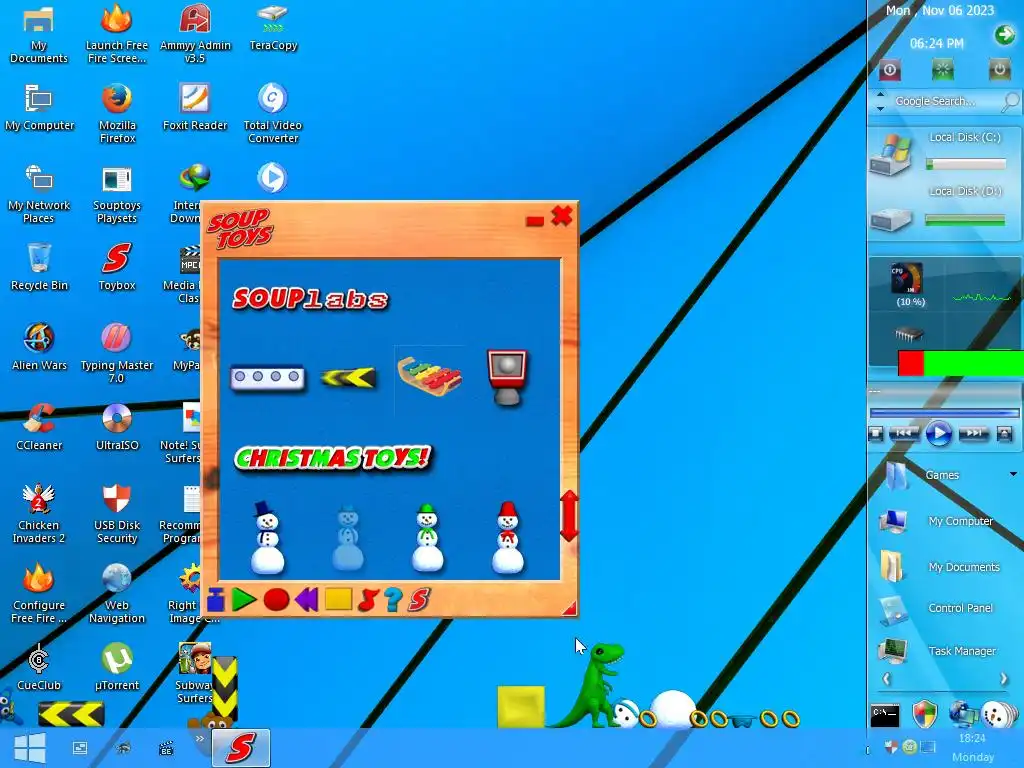Select the red monitor gadget toy
Image resolution: width=1024 pixels, height=768 pixels.
pos(507,377)
